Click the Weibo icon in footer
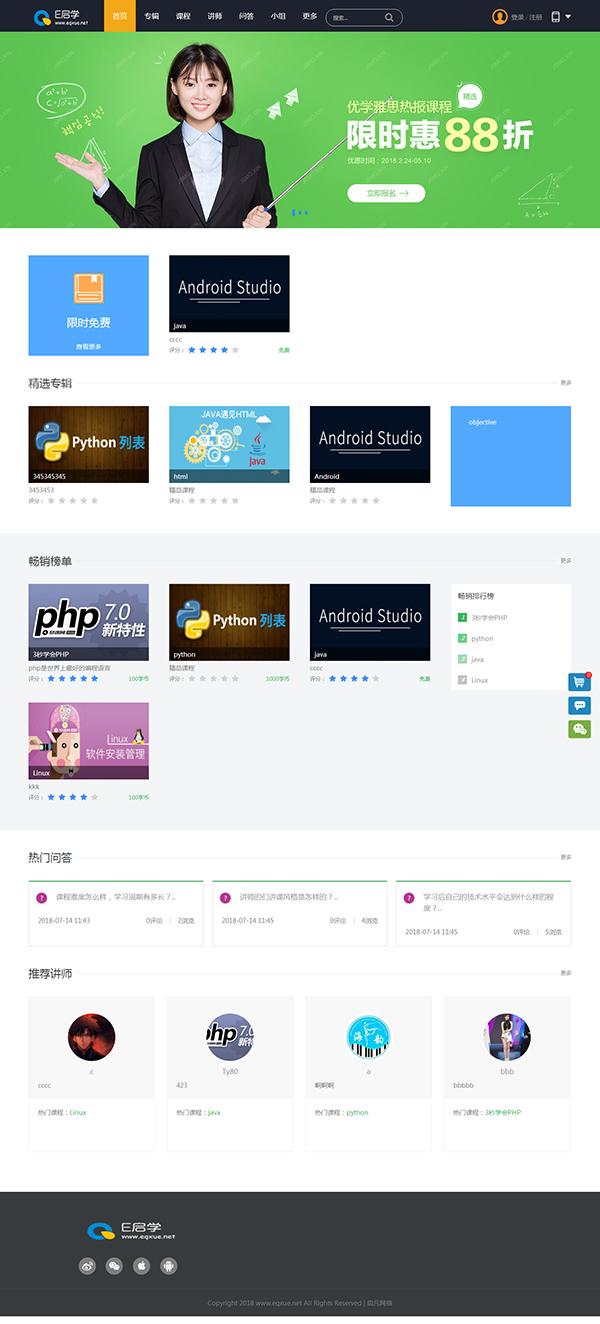Image resolution: width=600 pixels, height=1324 pixels. click(87, 1266)
